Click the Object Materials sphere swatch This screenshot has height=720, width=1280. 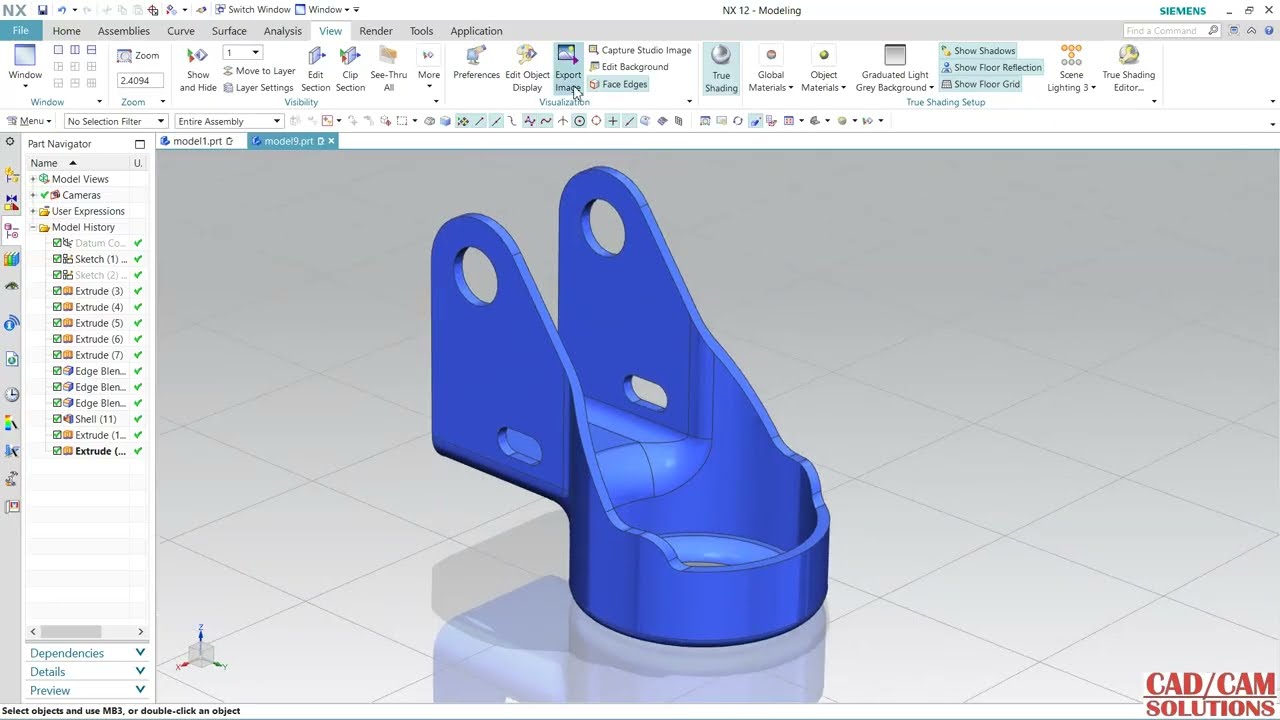tap(824, 55)
